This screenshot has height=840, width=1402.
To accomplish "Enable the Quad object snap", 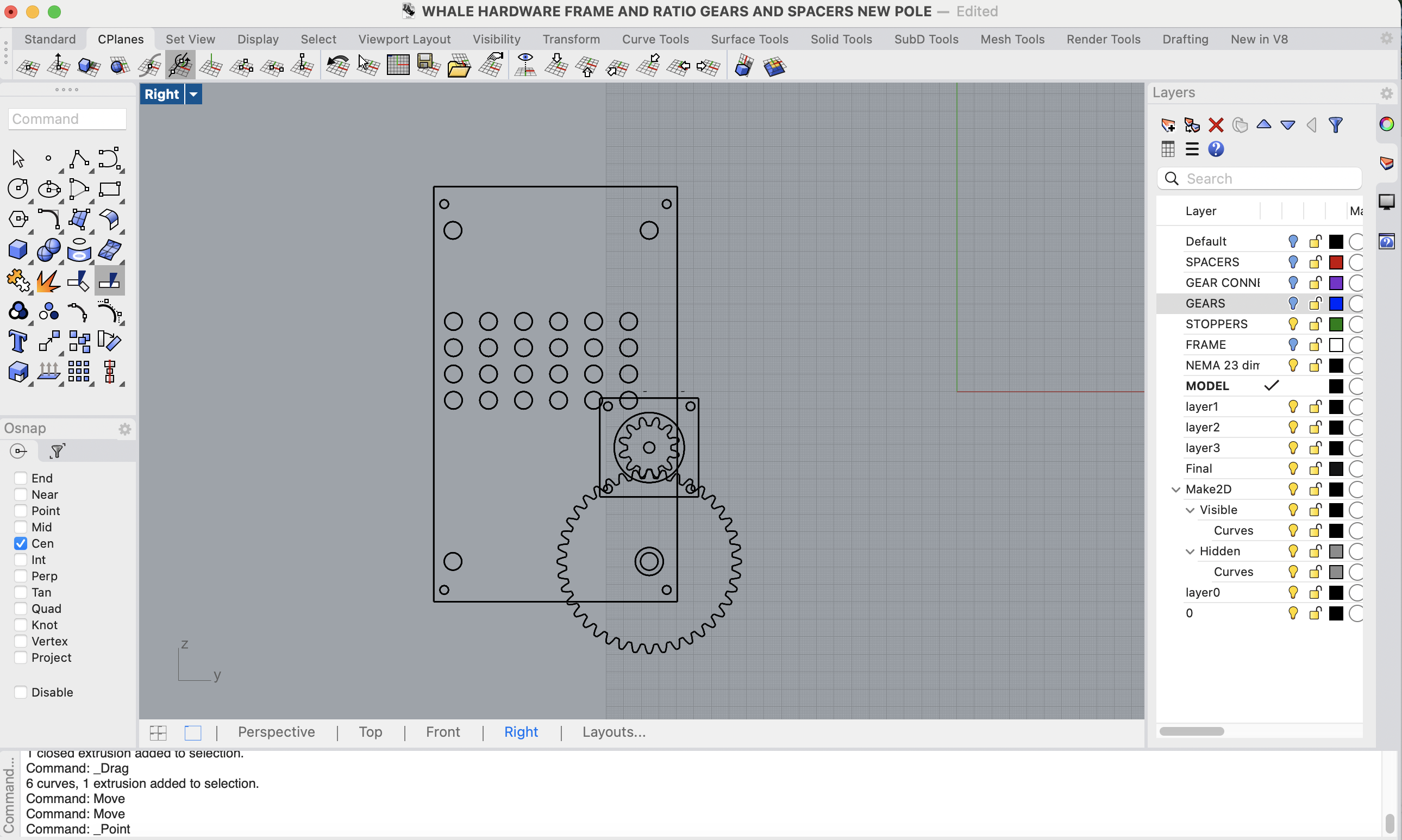I will (20, 609).
